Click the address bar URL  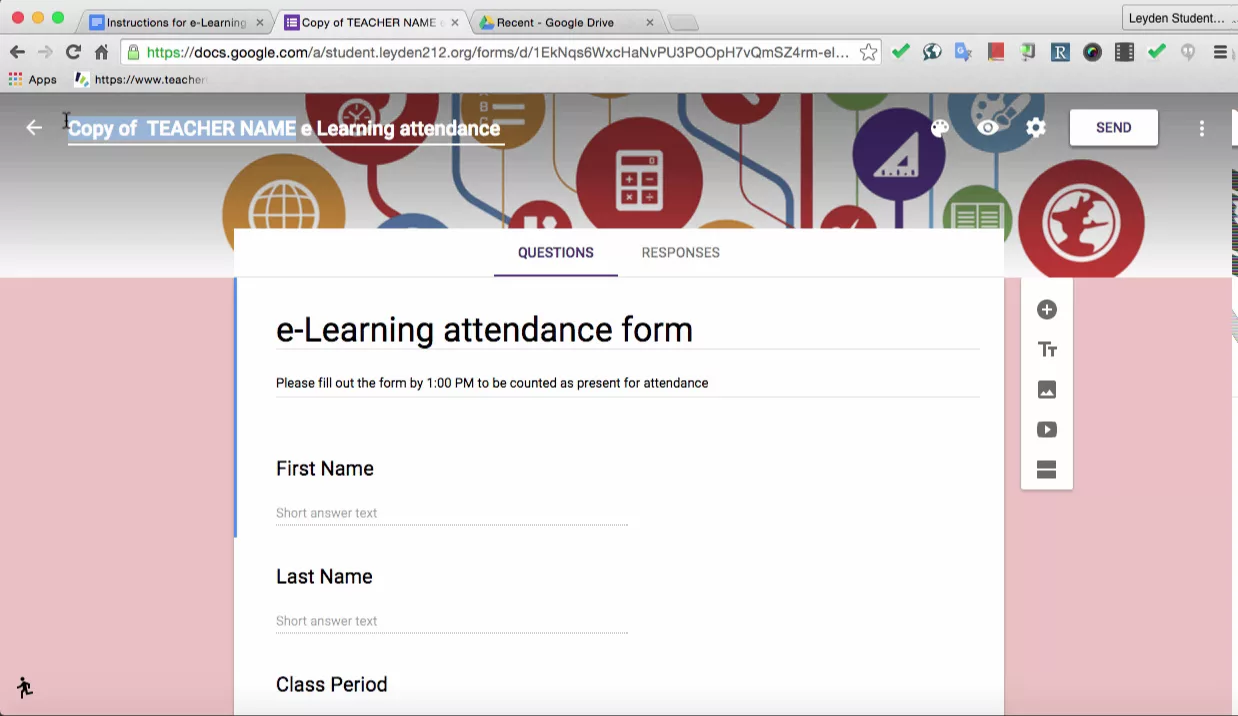pyautogui.click(x=498, y=52)
